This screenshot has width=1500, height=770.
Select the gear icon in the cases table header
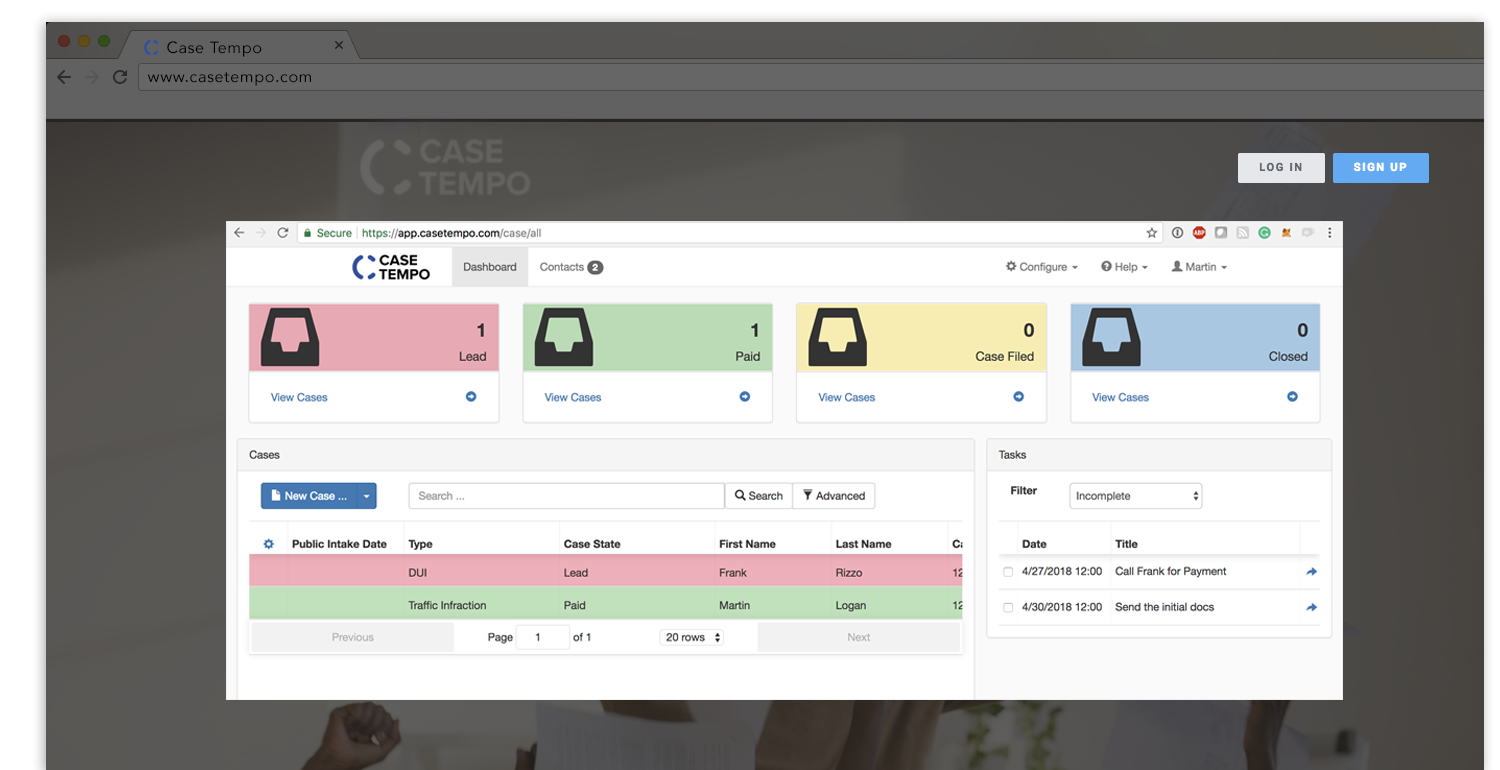pyautogui.click(x=267, y=543)
